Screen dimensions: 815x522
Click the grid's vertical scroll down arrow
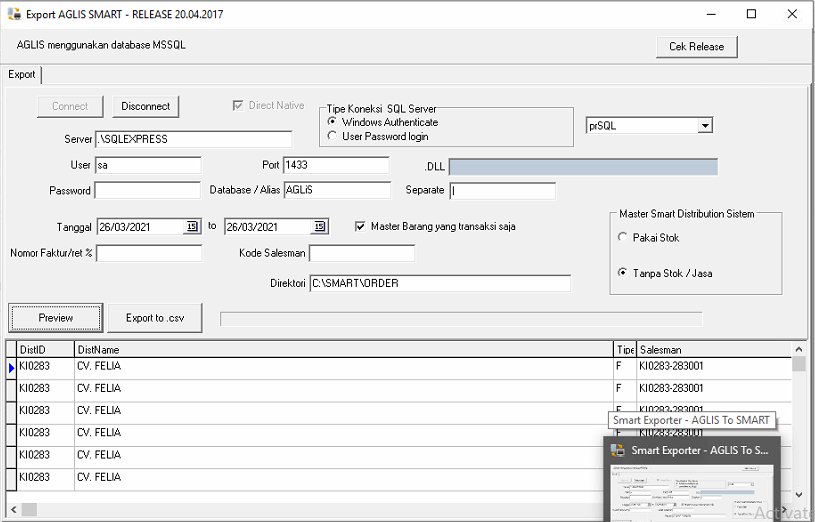point(799,495)
